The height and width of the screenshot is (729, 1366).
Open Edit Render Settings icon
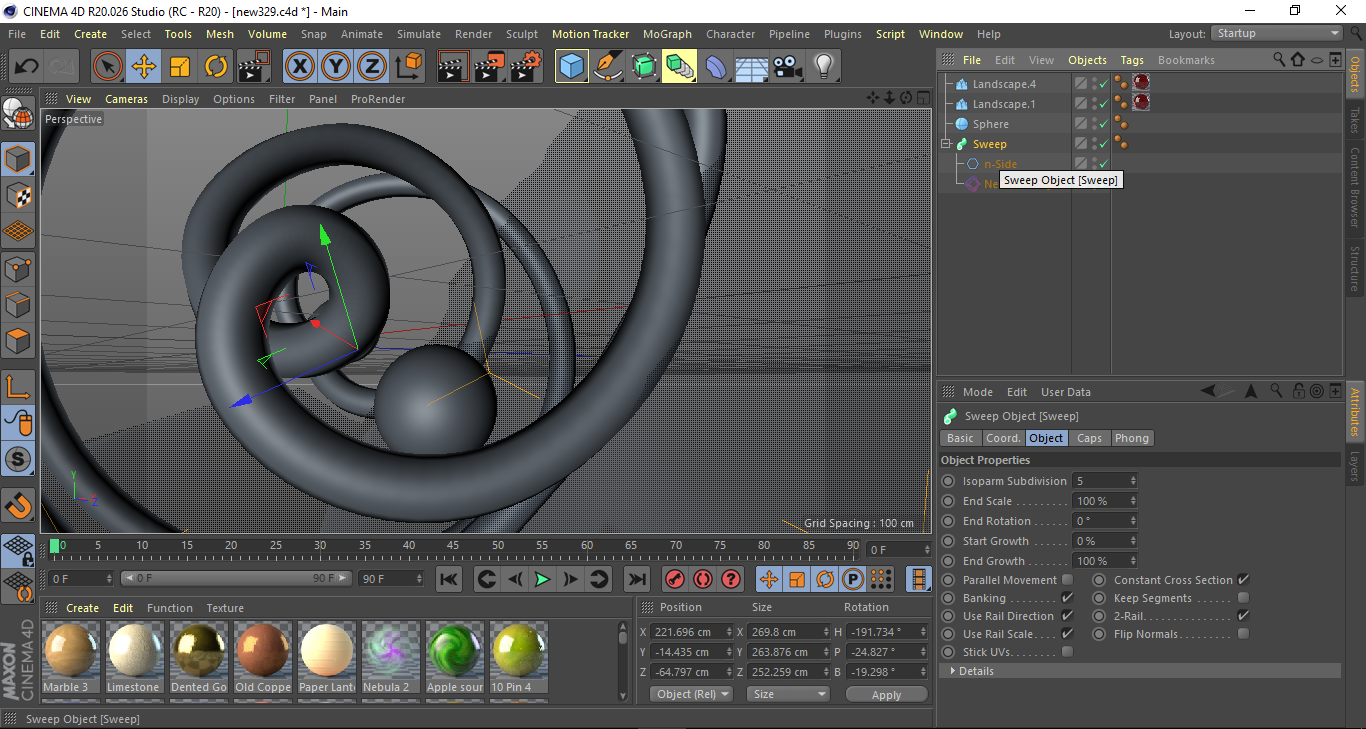click(x=525, y=67)
